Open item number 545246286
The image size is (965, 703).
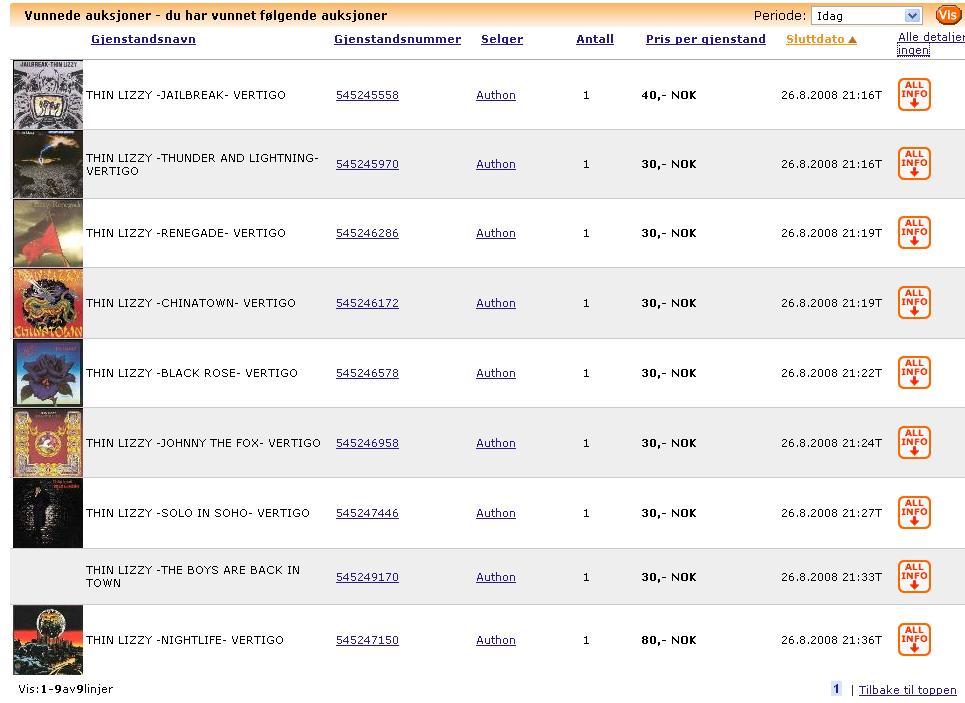coord(367,233)
